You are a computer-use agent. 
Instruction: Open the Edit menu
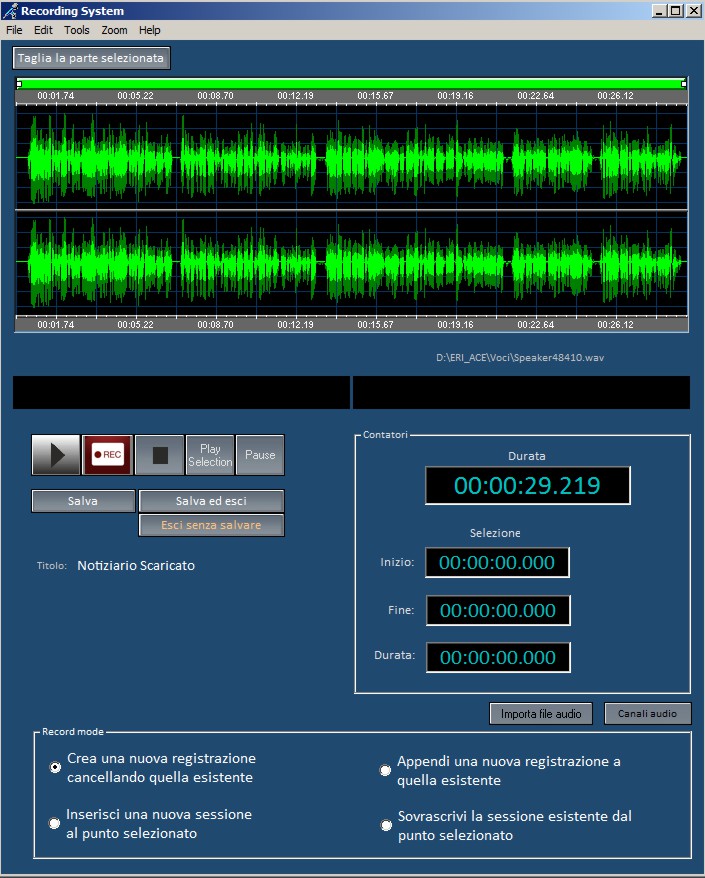pos(43,30)
